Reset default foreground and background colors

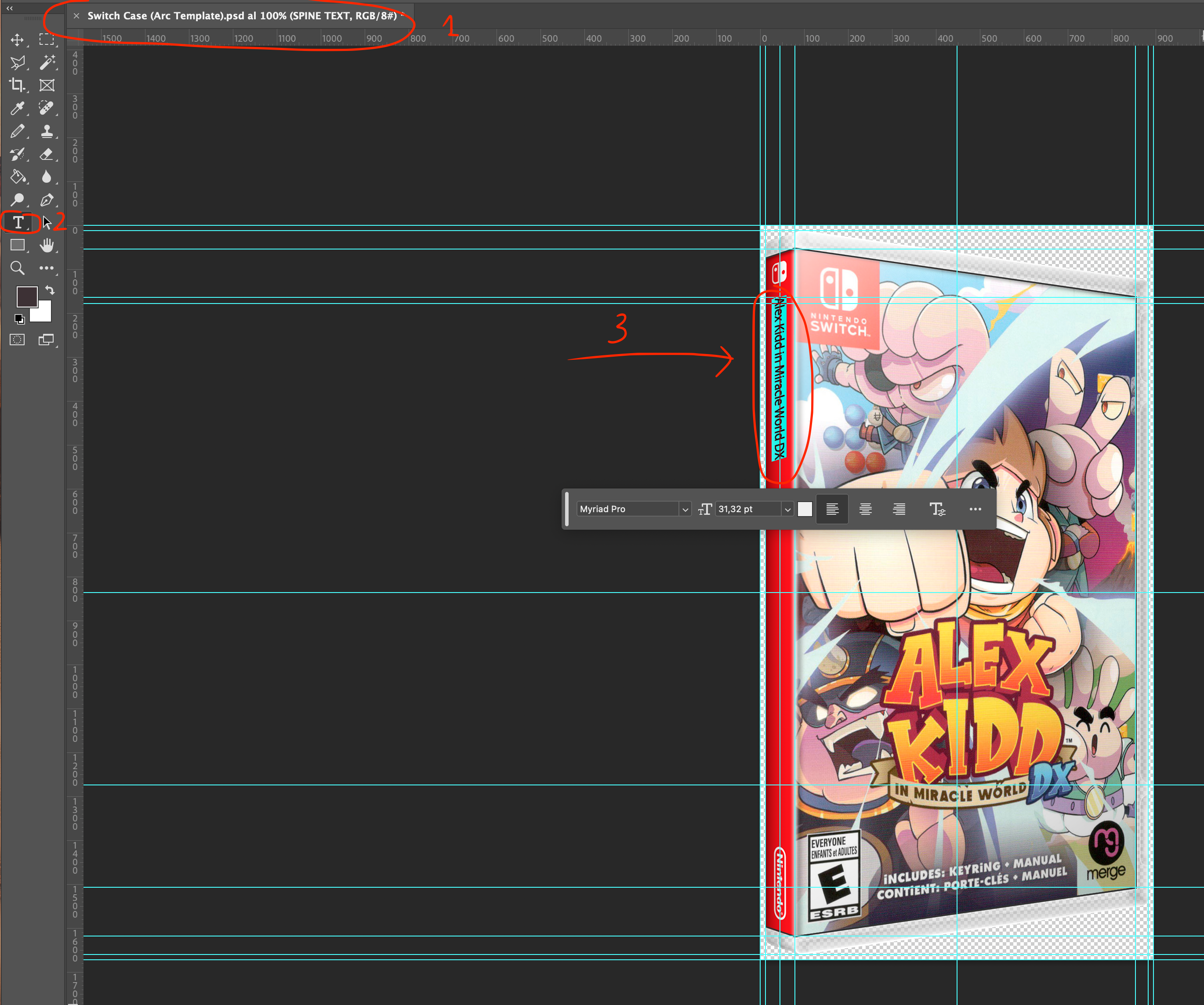pos(19,319)
